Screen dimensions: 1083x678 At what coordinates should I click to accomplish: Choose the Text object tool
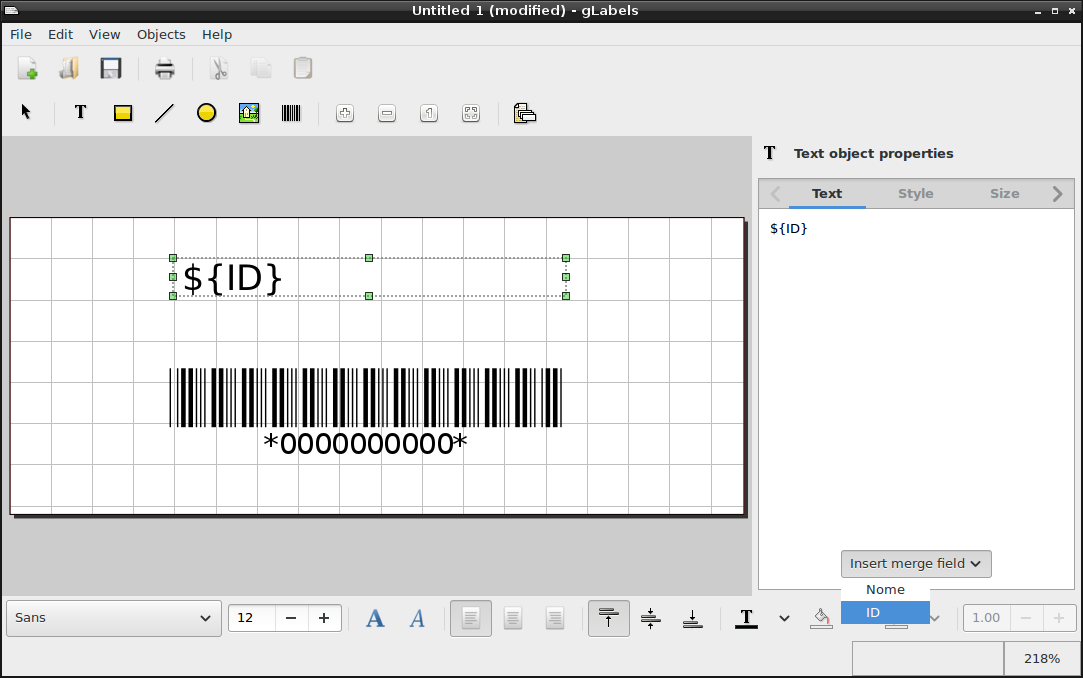coord(80,113)
